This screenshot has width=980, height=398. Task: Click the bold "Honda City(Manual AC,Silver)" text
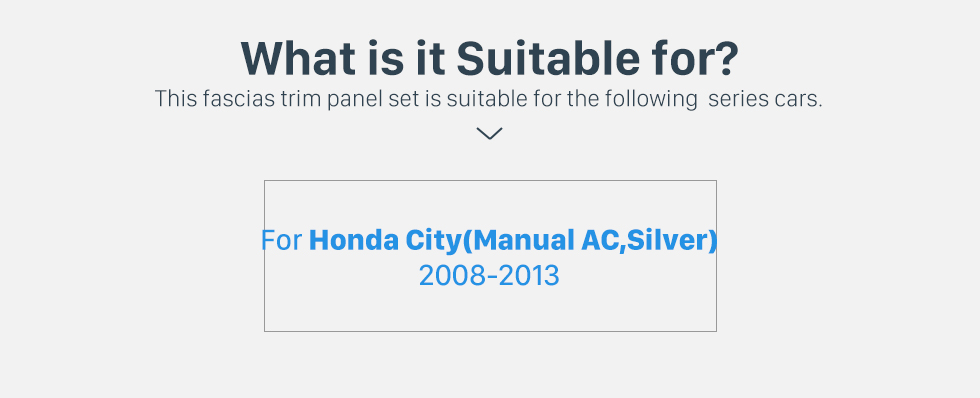tap(513, 241)
